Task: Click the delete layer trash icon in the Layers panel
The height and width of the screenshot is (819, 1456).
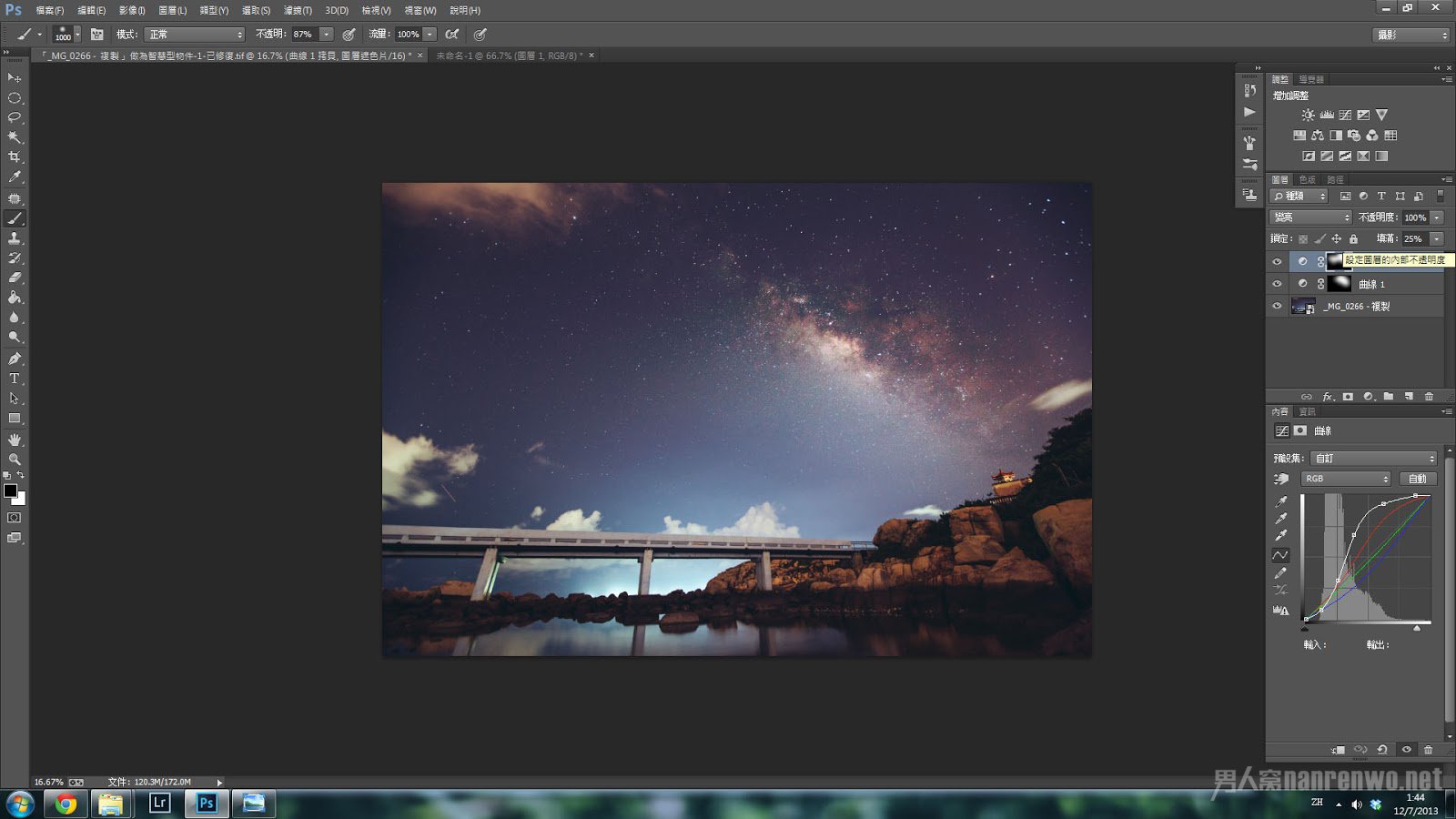Action: coord(1429,397)
